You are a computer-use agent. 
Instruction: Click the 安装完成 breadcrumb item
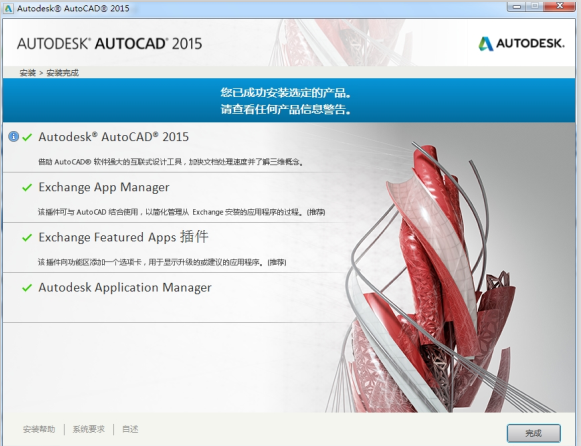tap(62, 73)
